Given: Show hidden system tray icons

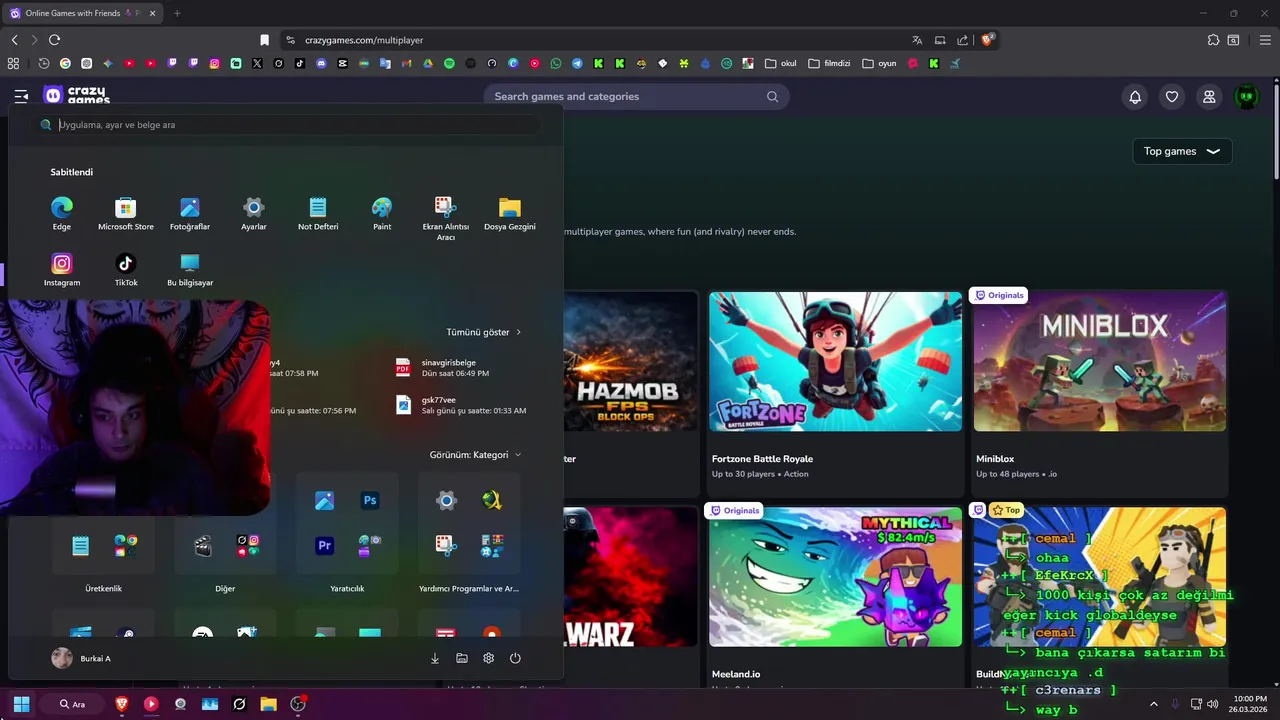Looking at the screenshot, I should pos(1153,704).
